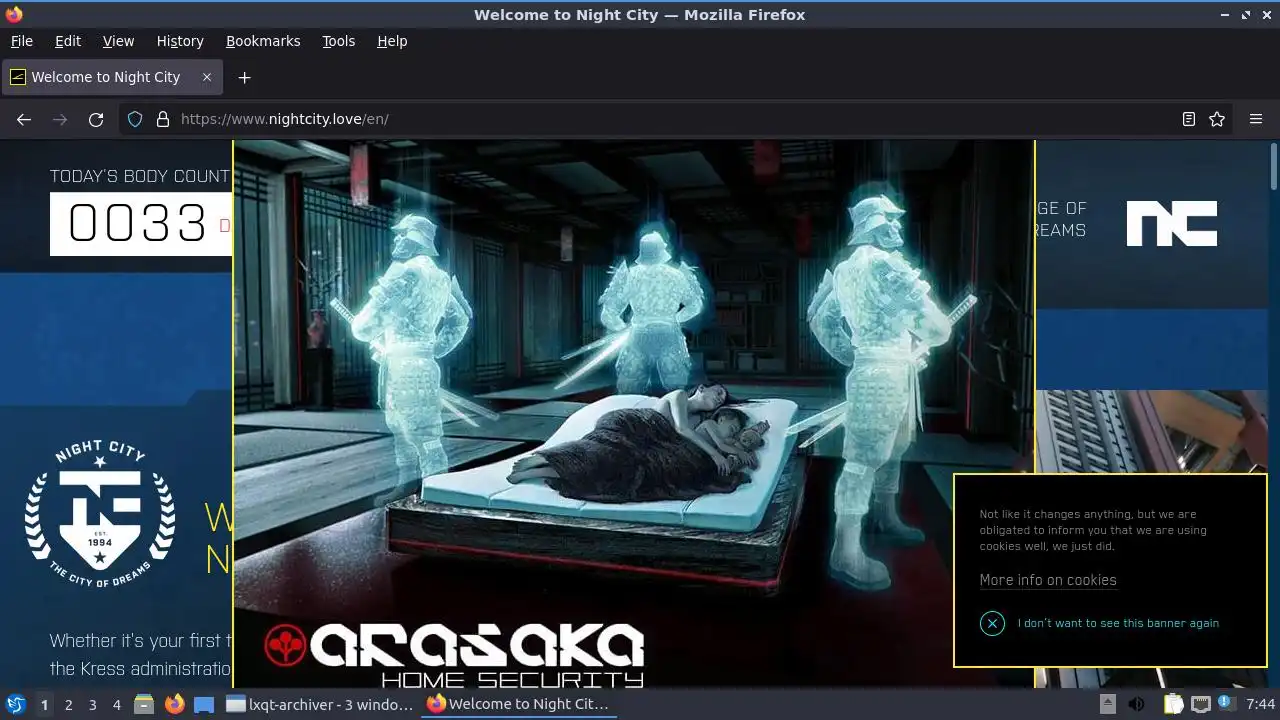The height and width of the screenshot is (720, 1280).
Task: Open the Edit menu
Action: pyautogui.click(x=68, y=41)
